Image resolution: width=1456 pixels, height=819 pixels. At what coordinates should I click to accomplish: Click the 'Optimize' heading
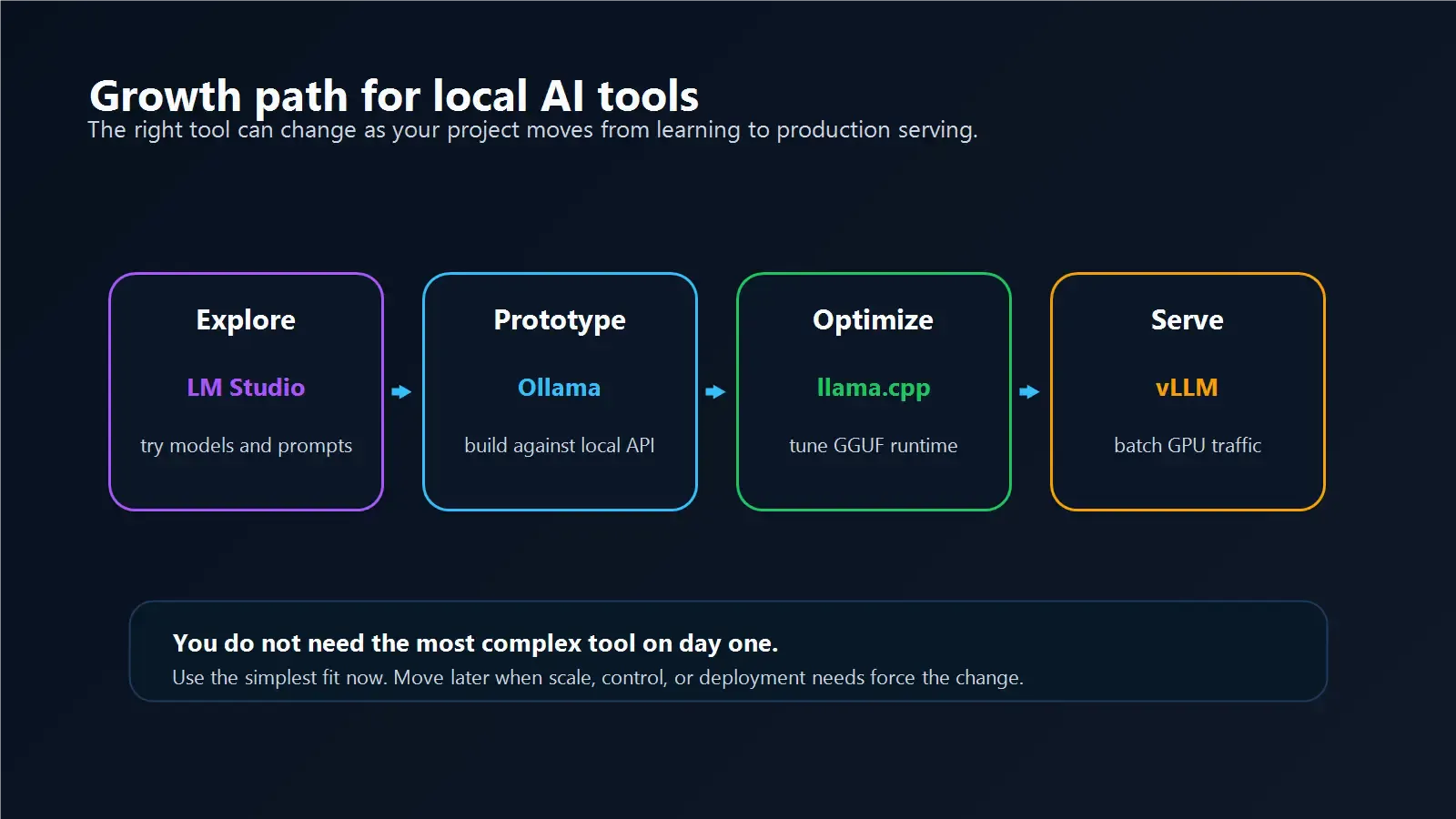874,320
